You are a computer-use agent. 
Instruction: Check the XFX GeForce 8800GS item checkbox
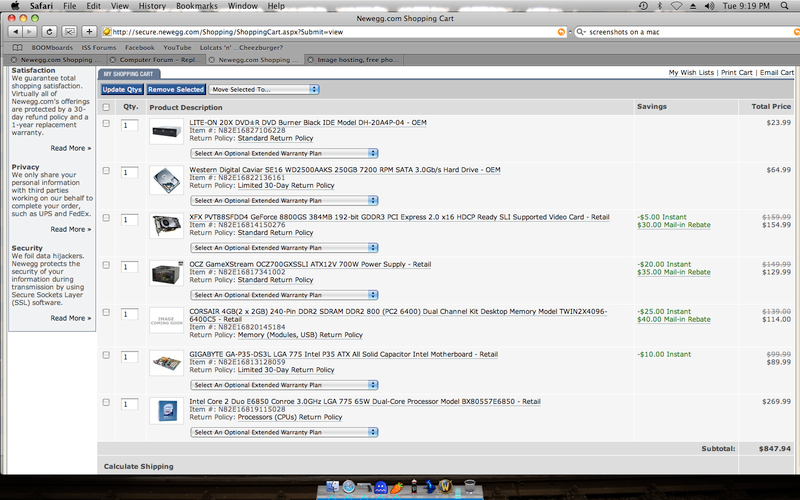pyautogui.click(x=106, y=218)
